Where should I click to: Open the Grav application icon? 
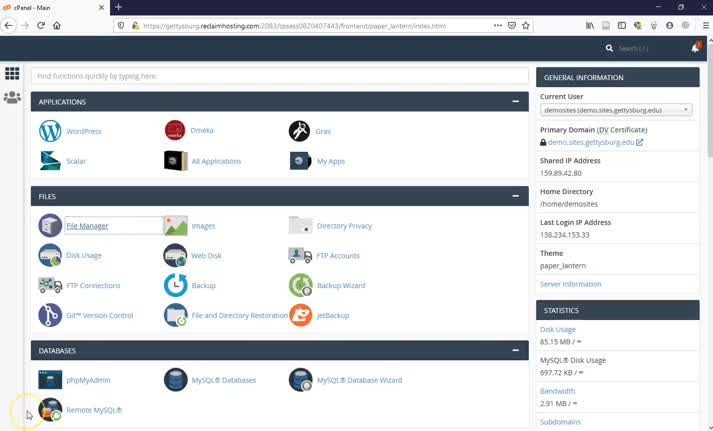[x=300, y=131]
